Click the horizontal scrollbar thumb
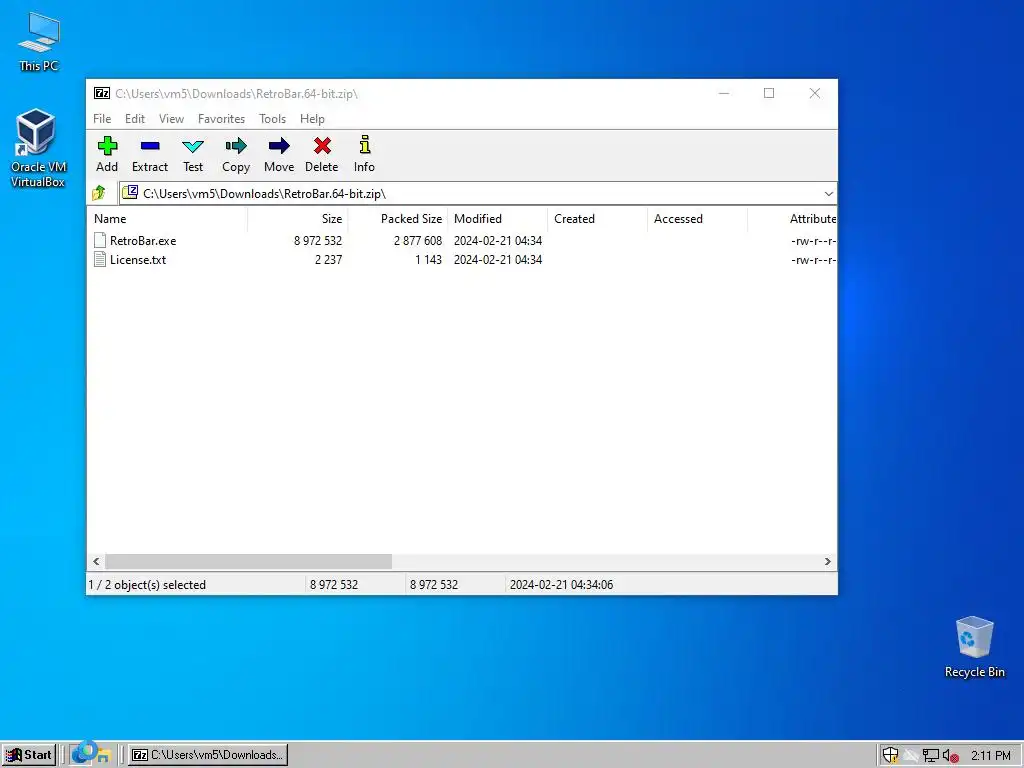Screen dimensions: 1024x768 pyautogui.click(x=248, y=562)
